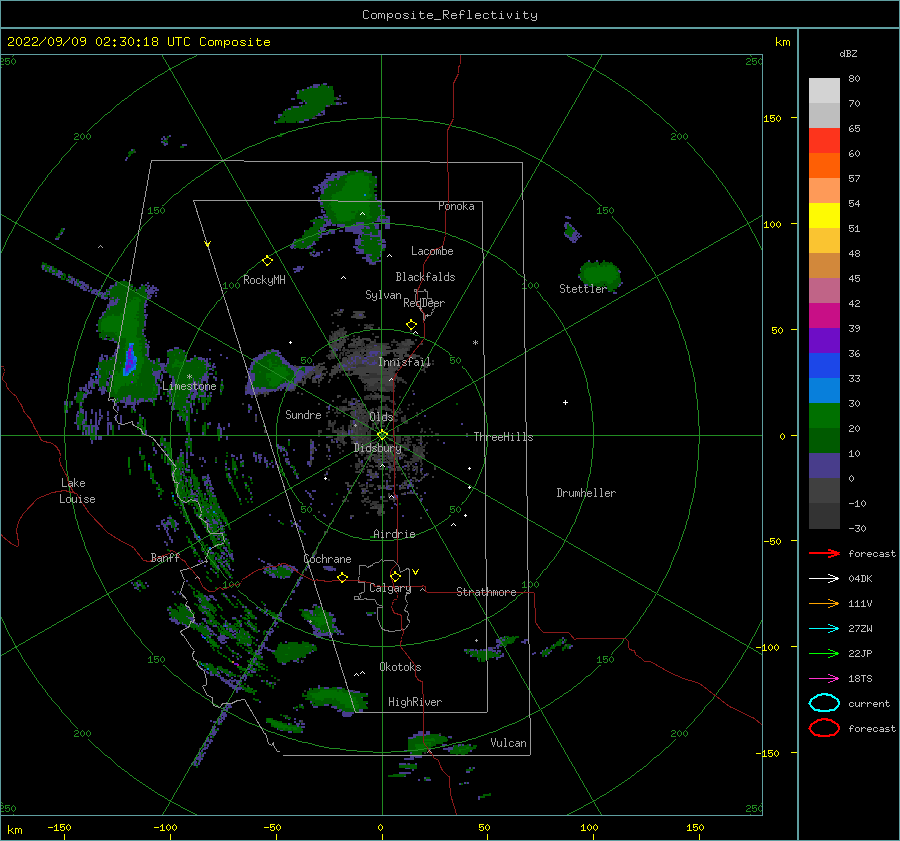900x841 pixels.
Task: Click the 80 dBZ light grey swatch
Action: click(824, 90)
